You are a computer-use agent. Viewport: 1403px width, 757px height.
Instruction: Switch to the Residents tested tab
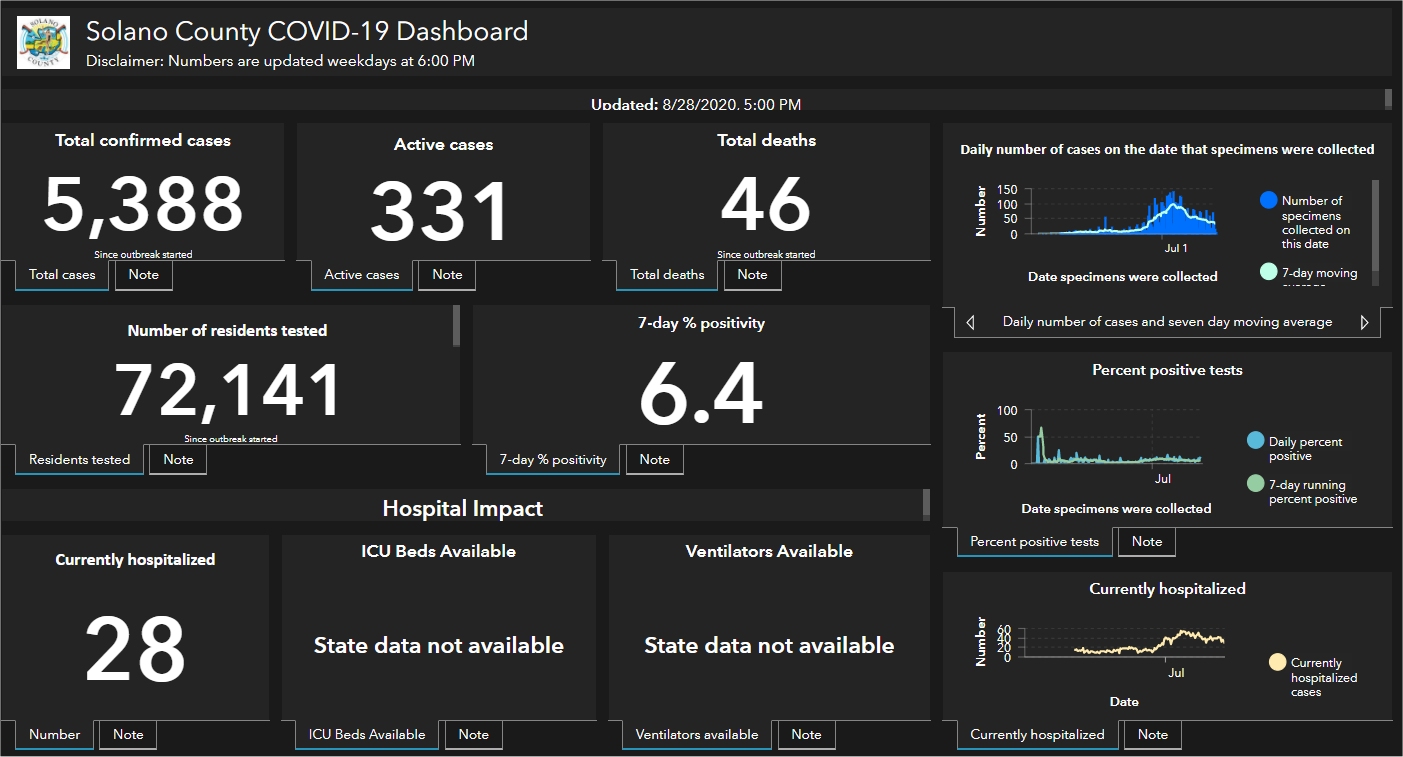79,460
